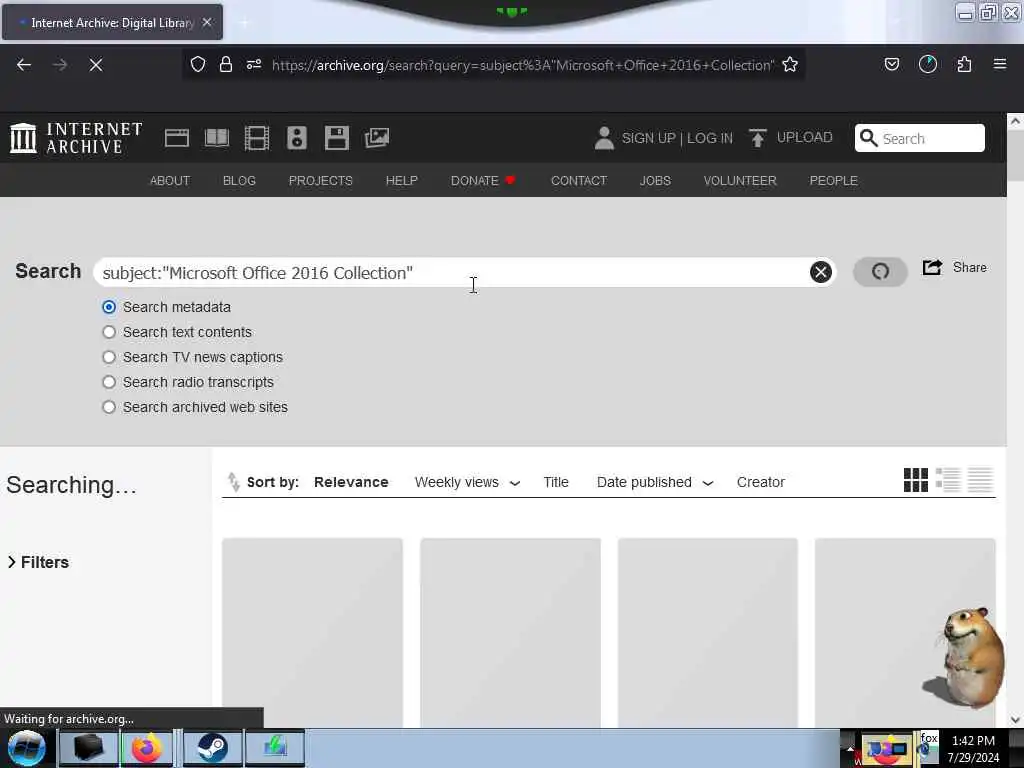Open the Windows Start orb
This screenshot has height=768, width=1024.
26,748
